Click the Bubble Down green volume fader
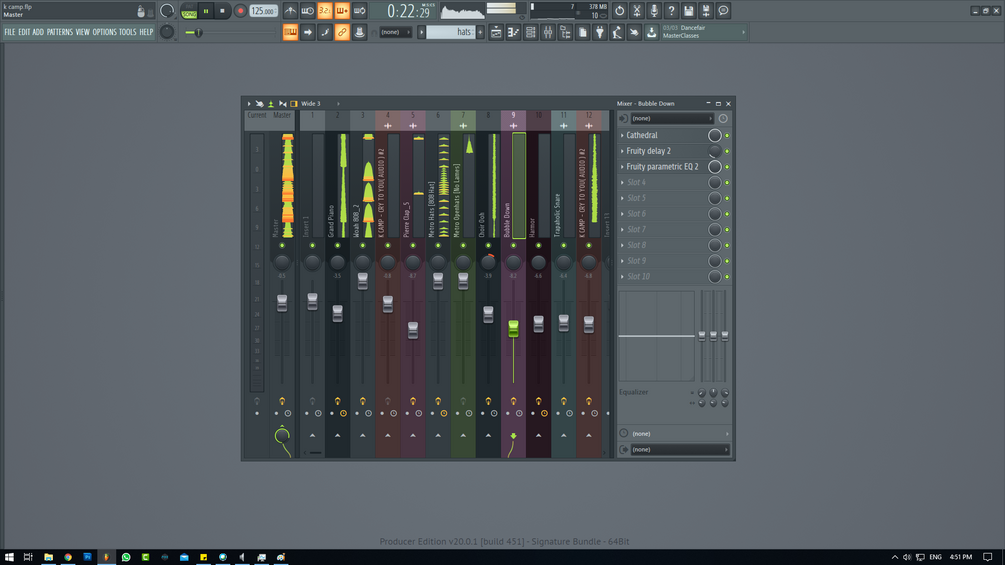This screenshot has height=565, width=1005. tap(513, 329)
